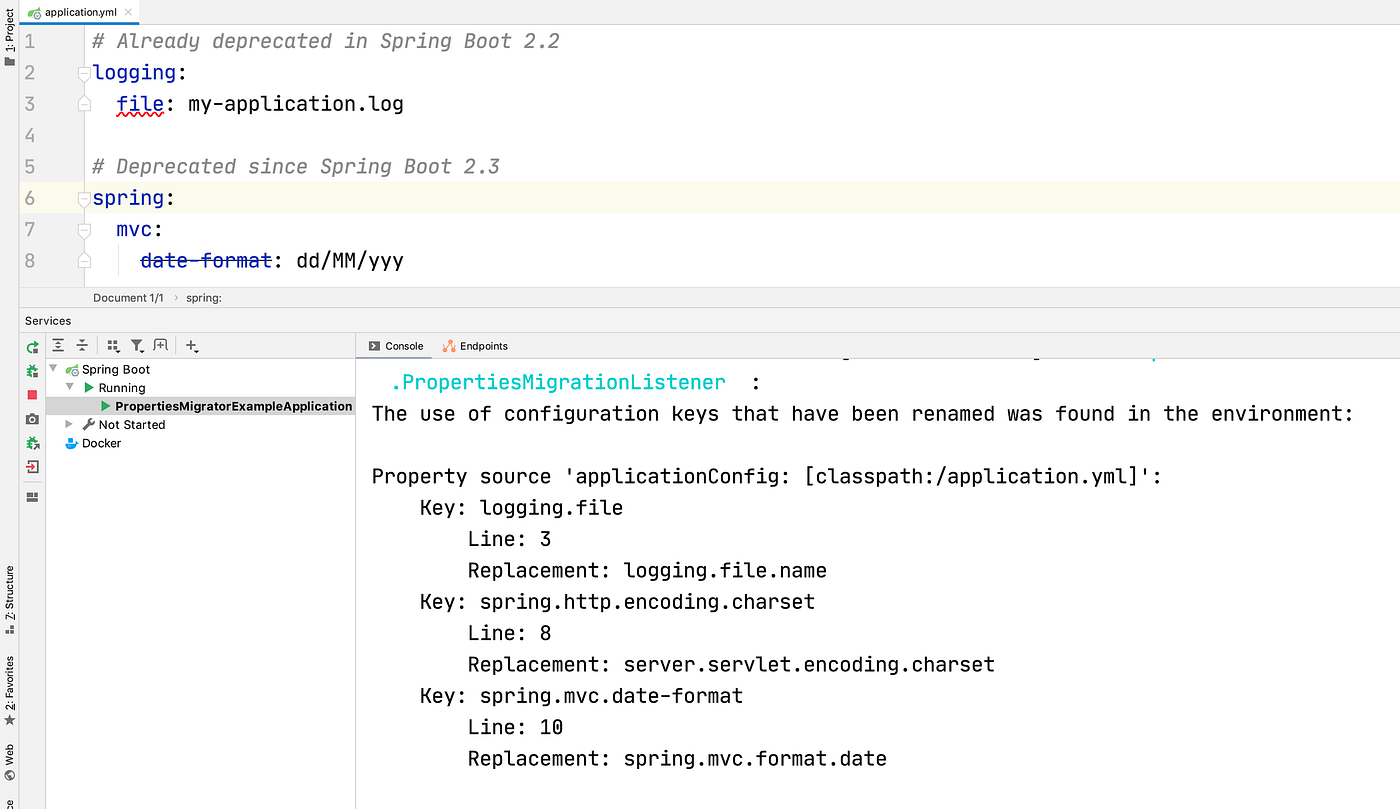This screenshot has height=809, width=1400.
Task: Click line number 3 in the gutter
Action: (x=30, y=104)
